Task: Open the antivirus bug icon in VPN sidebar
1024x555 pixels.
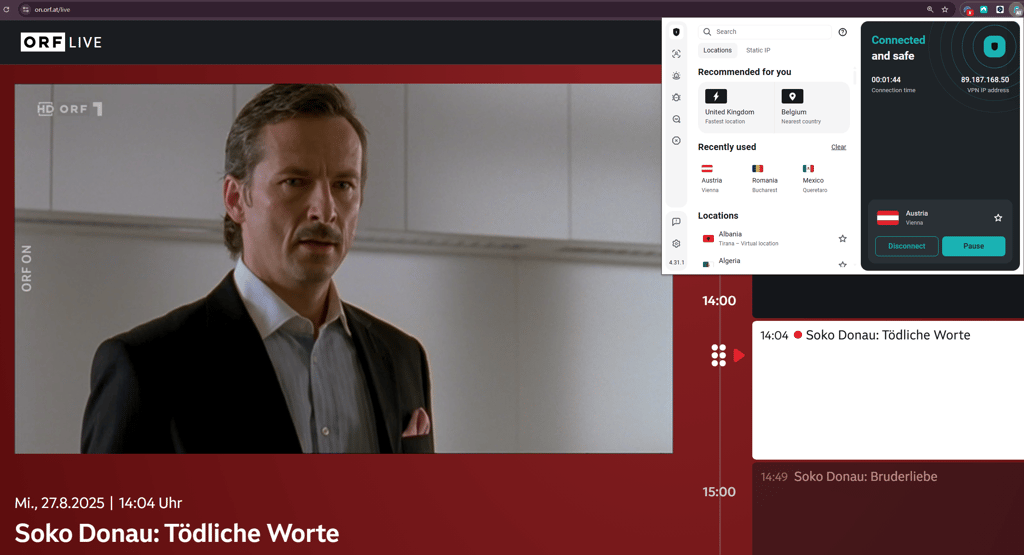Action: [x=676, y=97]
